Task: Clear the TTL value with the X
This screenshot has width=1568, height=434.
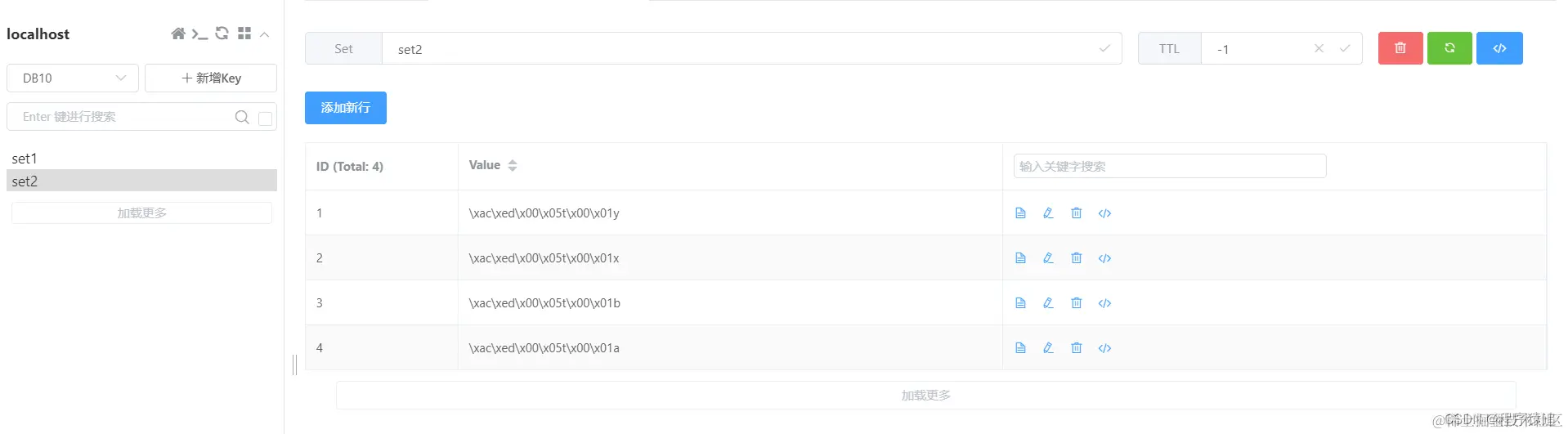Action: tap(1319, 48)
